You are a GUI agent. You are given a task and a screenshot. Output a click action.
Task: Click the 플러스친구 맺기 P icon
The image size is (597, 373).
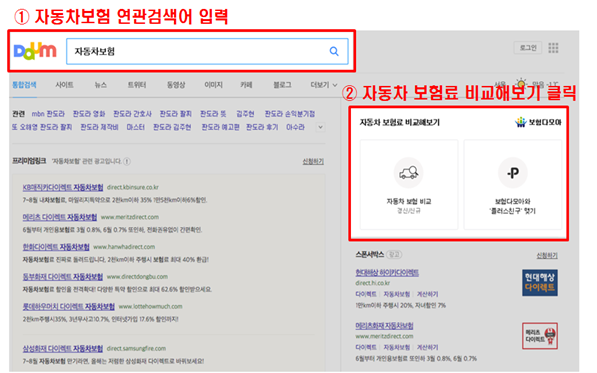513,173
